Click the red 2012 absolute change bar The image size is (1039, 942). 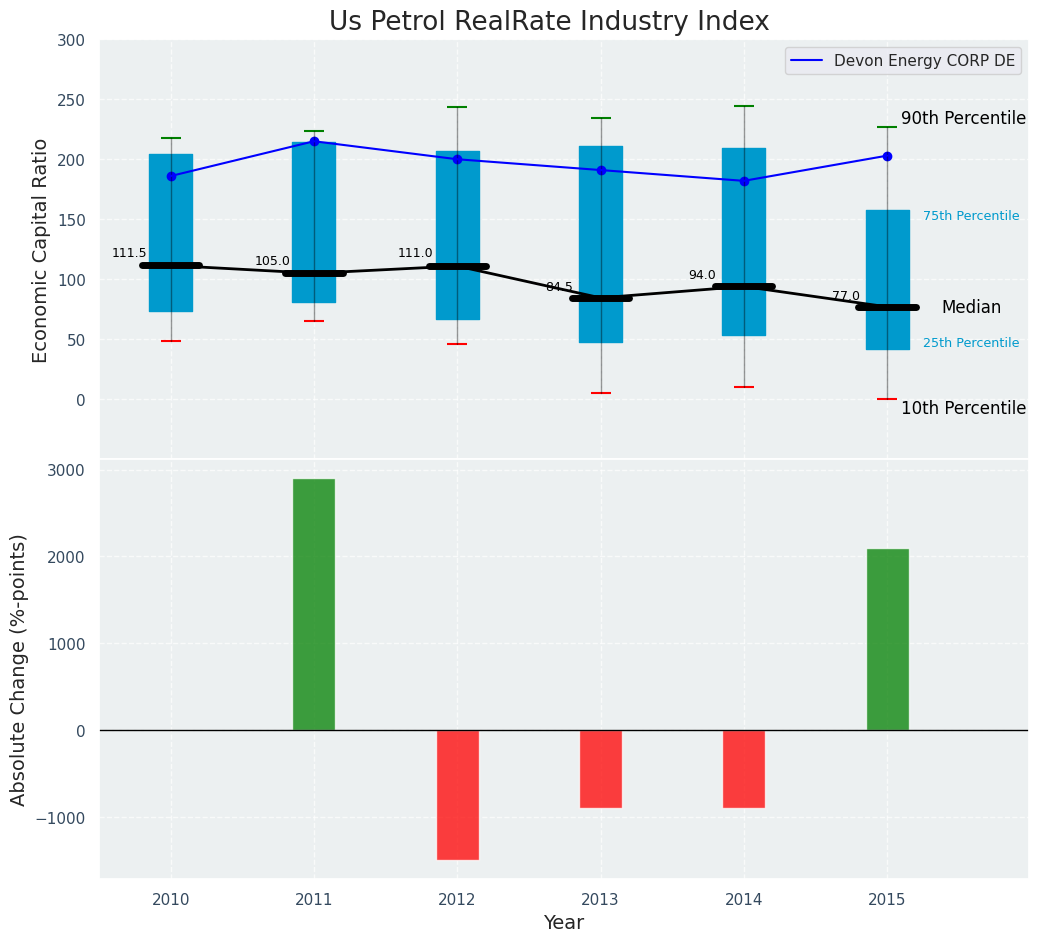457,794
